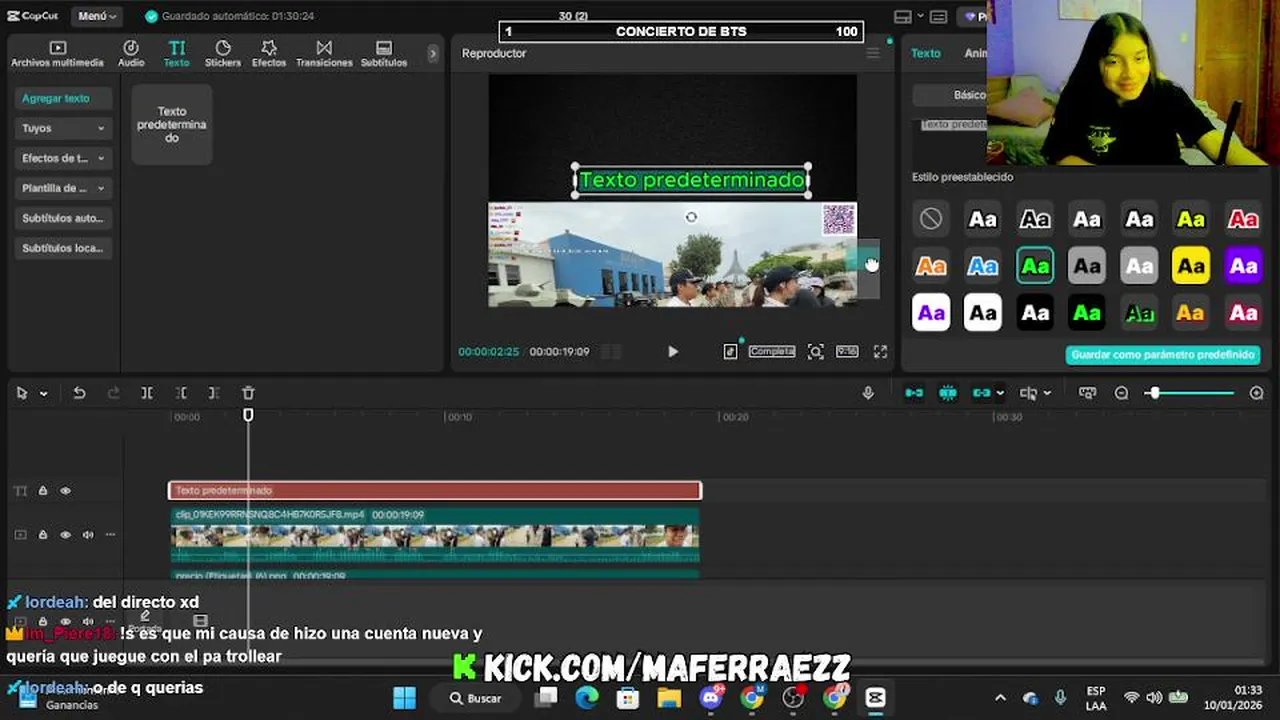
Task: Enter fullscreen preview mode
Action: click(880, 352)
